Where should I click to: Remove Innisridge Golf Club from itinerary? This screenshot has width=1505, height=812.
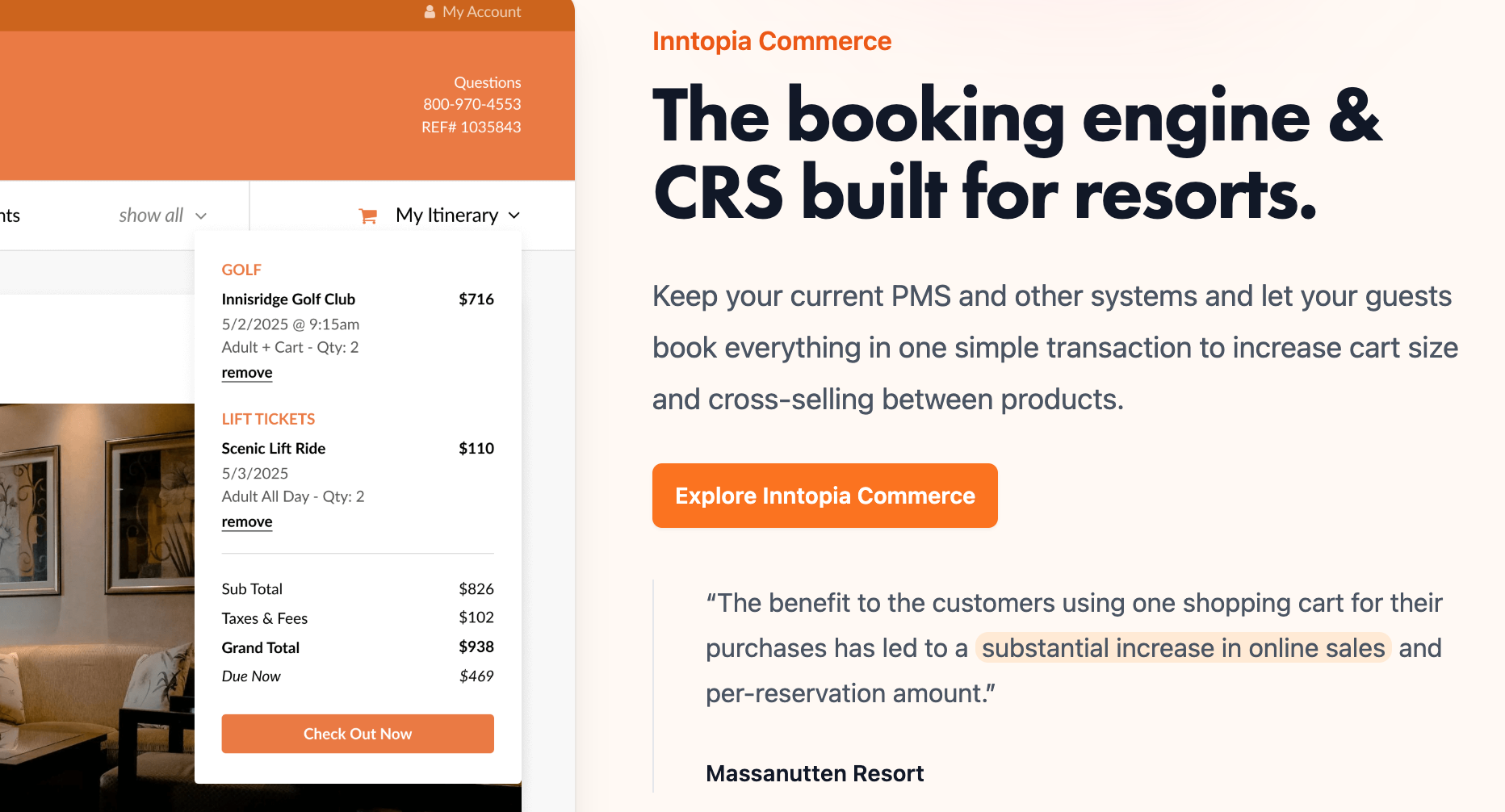247,373
